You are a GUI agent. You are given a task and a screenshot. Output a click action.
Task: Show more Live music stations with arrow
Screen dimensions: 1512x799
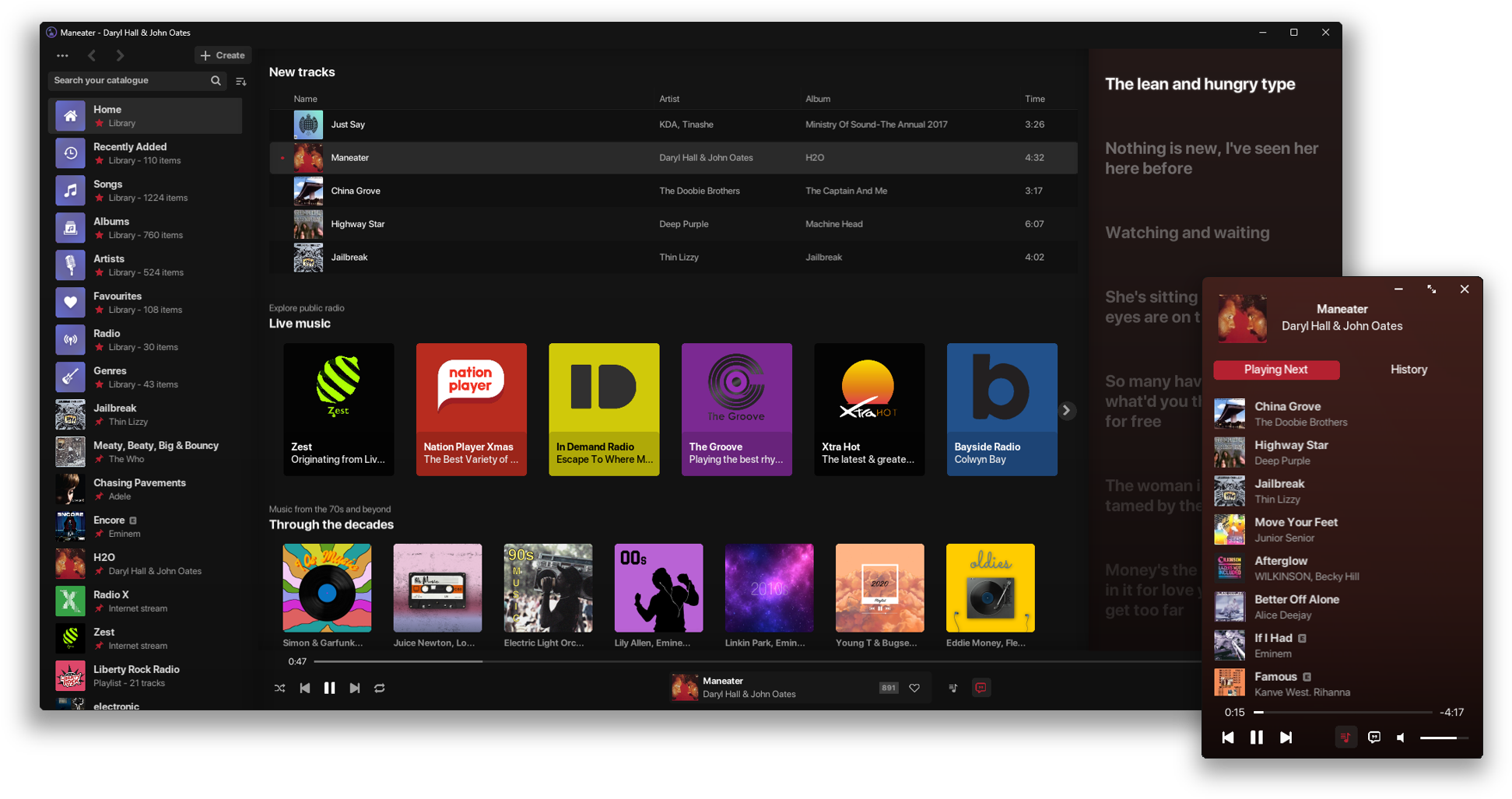point(1067,410)
